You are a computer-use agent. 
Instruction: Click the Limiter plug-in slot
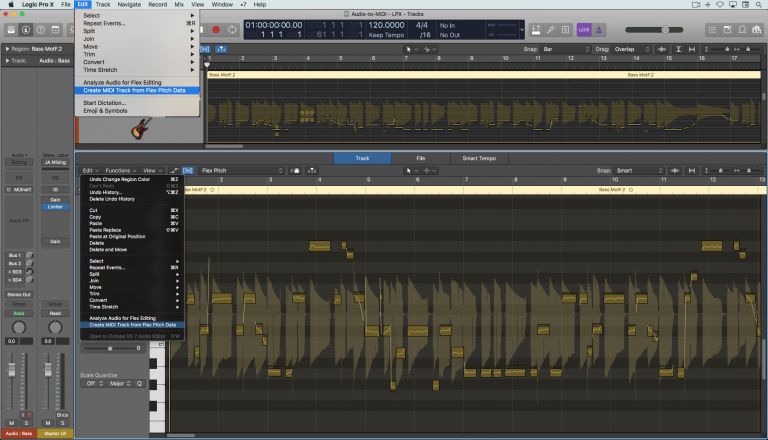click(55, 207)
